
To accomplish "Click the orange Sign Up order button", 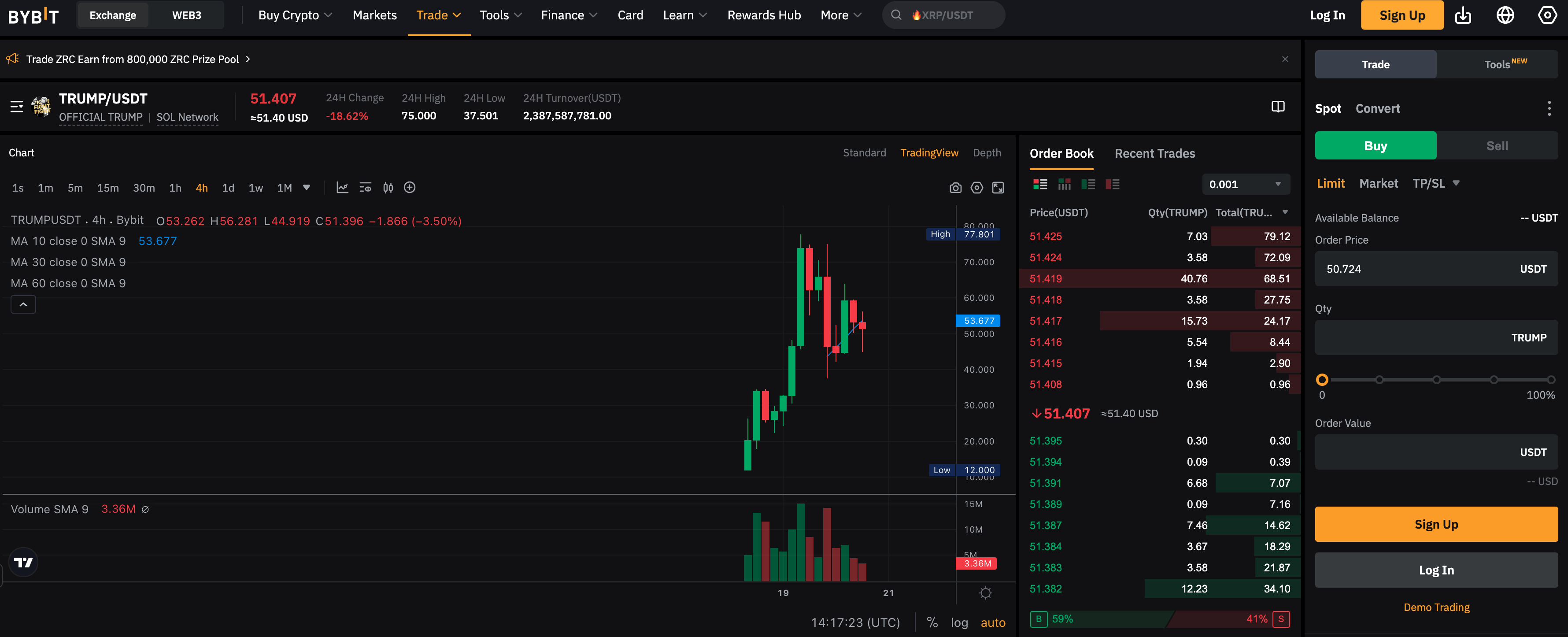I will pyautogui.click(x=1436, y=524).
